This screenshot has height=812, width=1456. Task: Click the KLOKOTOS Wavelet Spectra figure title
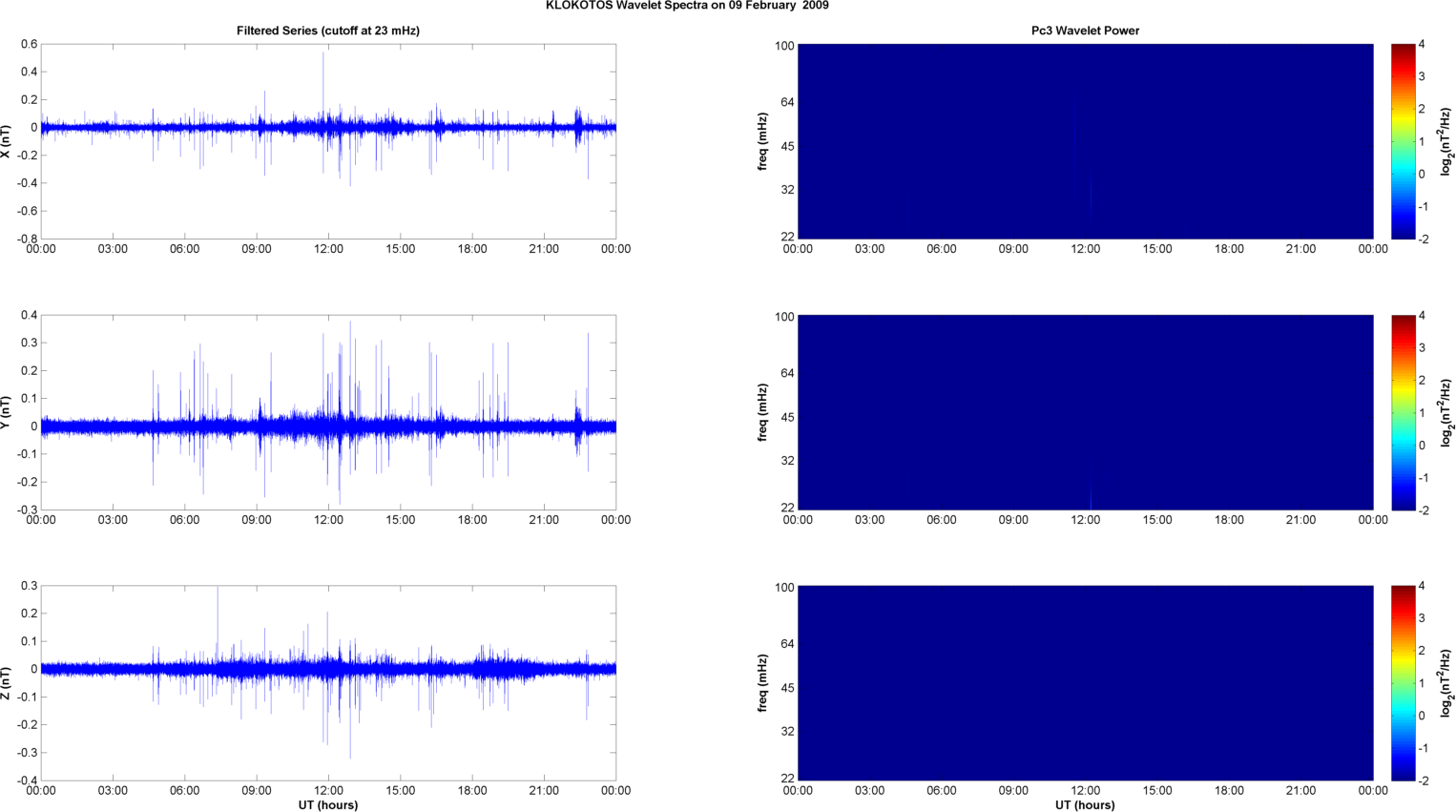coord(687,6)
